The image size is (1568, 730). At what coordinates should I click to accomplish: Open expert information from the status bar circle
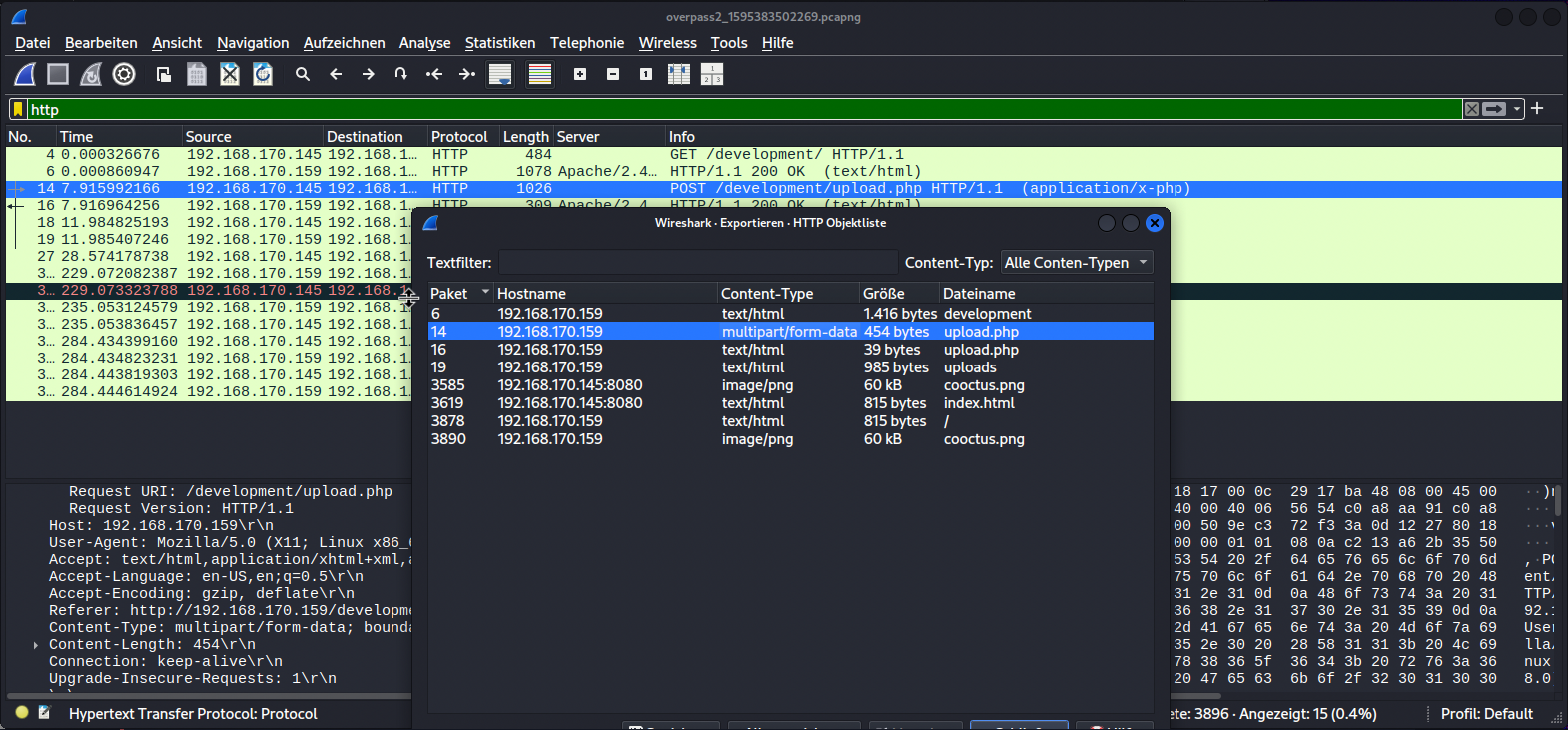pyautogui.click(x=22, y=712)
